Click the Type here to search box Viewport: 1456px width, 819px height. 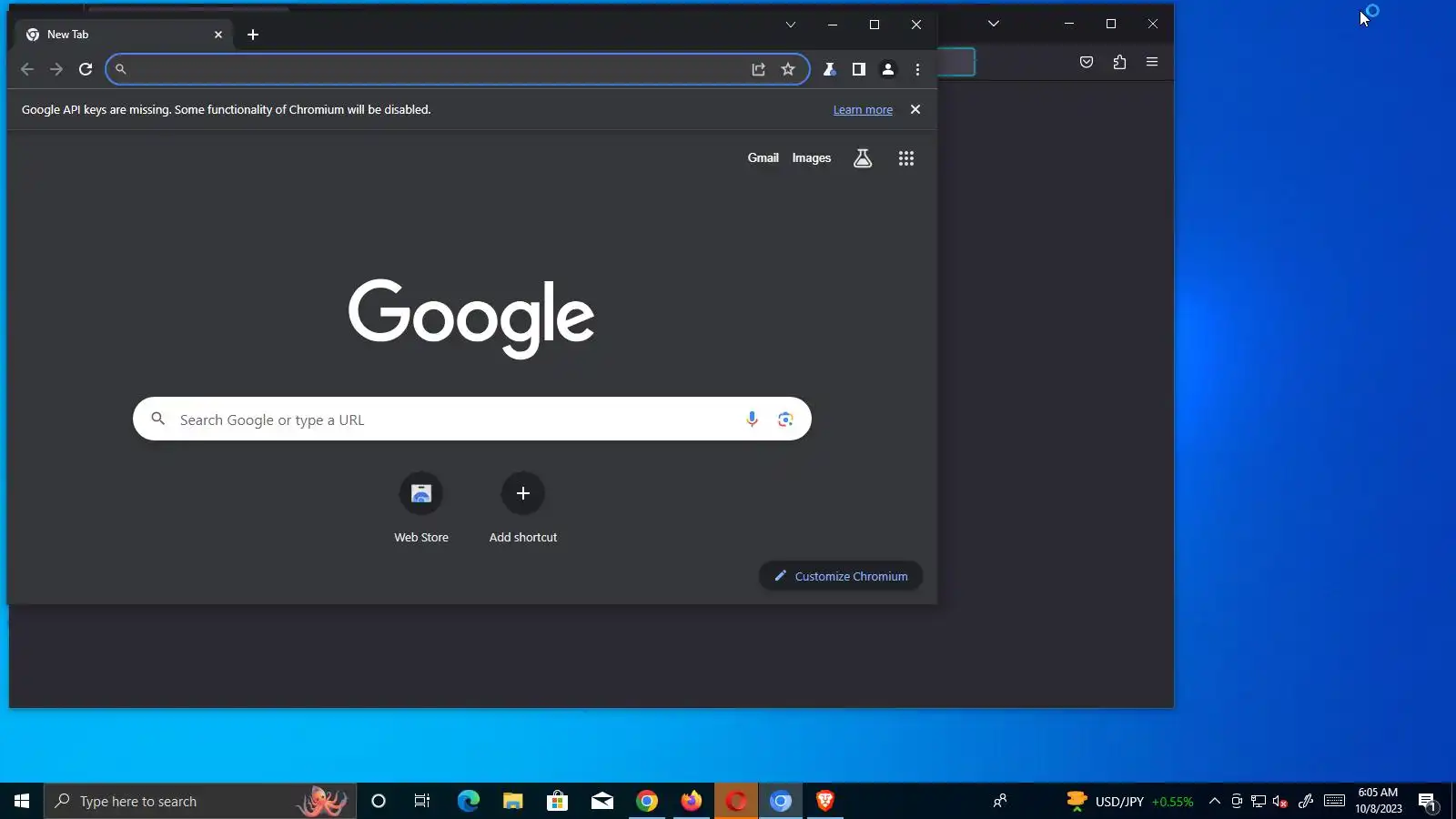tap(200, 801)
